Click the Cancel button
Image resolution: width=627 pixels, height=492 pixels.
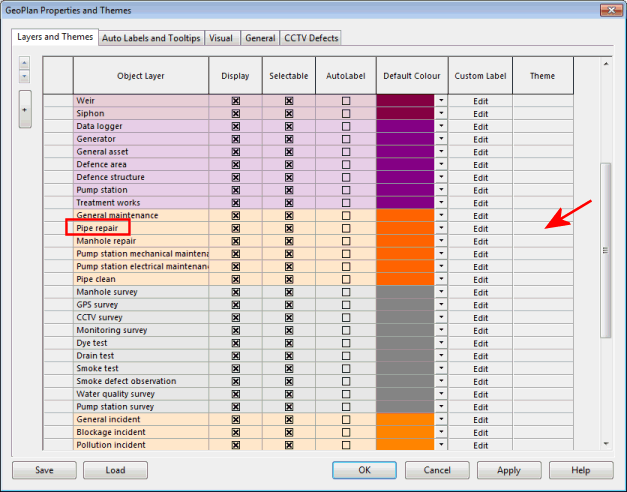point(437,470)
